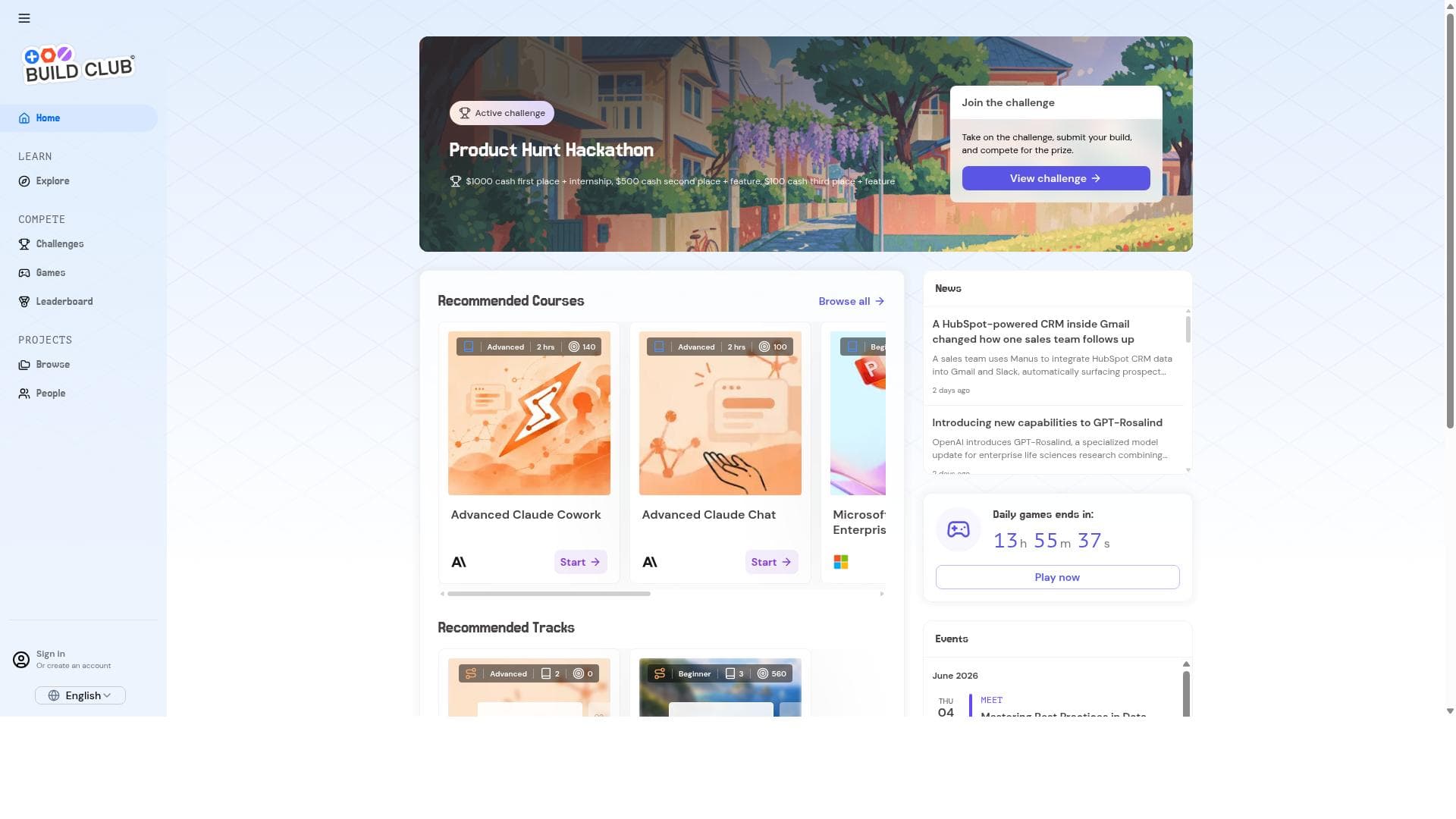Screen dimensions: 1456x819
Task: Click the Advanced Claude Cowork course title
Action: click(526, 515)
